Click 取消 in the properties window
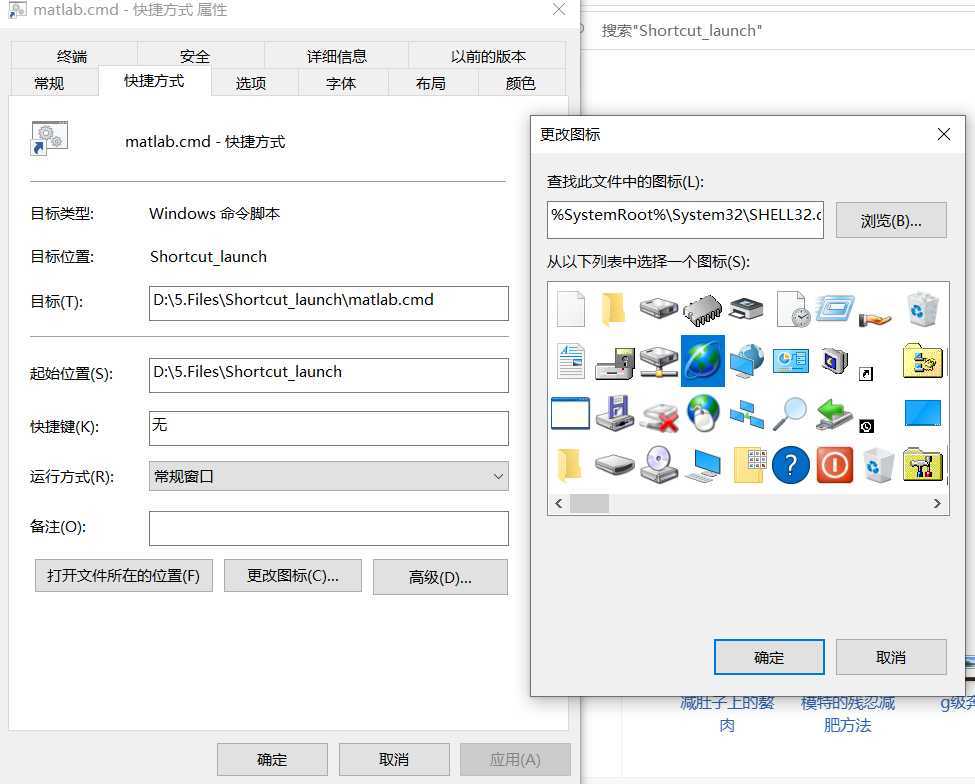This screenshot has width=975, height=784. (x=394, y=759)
